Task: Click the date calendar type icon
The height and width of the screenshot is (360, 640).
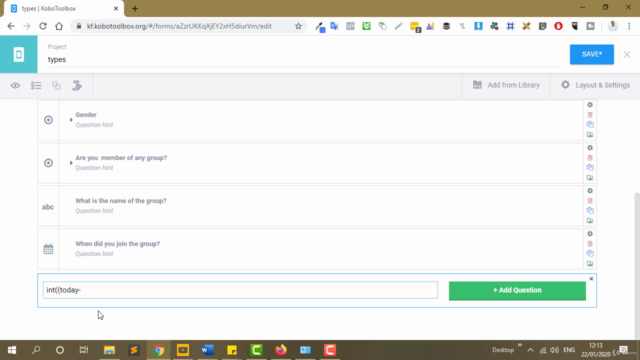Action: 48,249
